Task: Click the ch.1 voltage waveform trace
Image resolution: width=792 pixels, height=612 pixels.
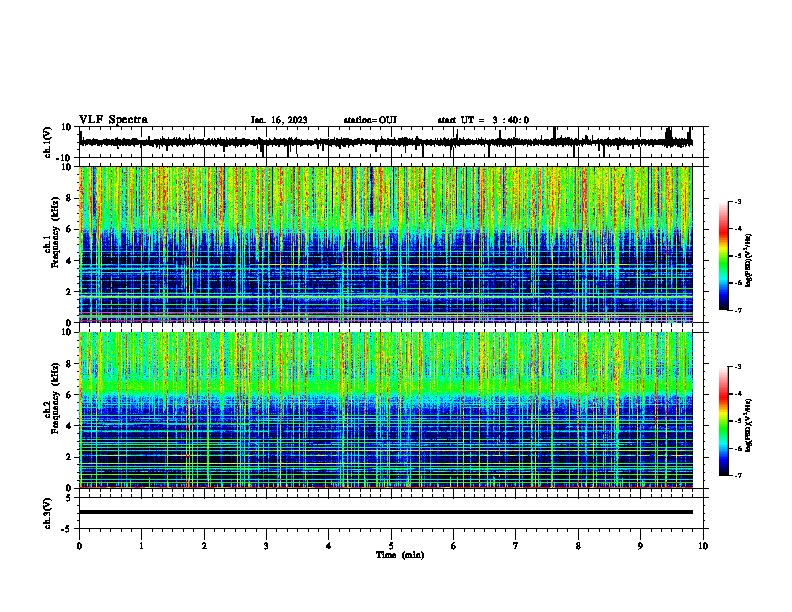Action: pyautogui.click(x=385, y=142)
